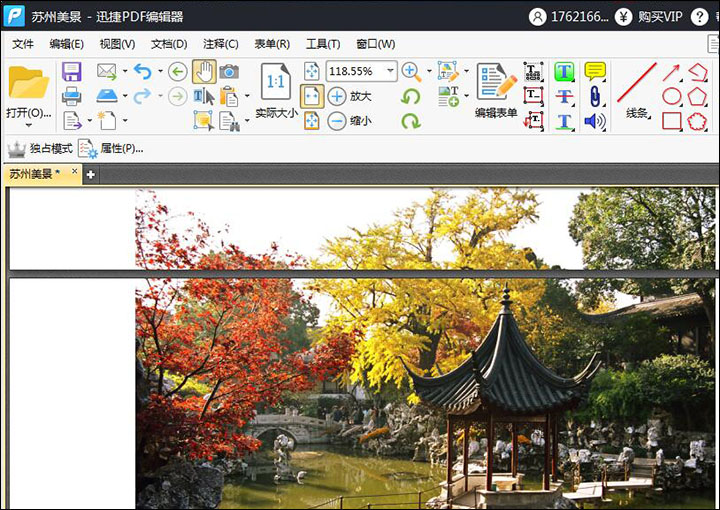Rotate page counterclockwise
Image resolution: width=720 pixels, height=510 pixels.
411,96
